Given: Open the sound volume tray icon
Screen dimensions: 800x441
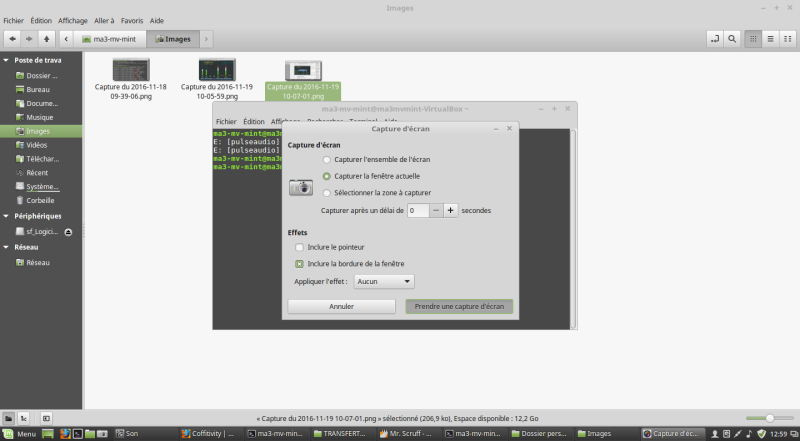Looking at the screenshot, I should pos(749,434).
